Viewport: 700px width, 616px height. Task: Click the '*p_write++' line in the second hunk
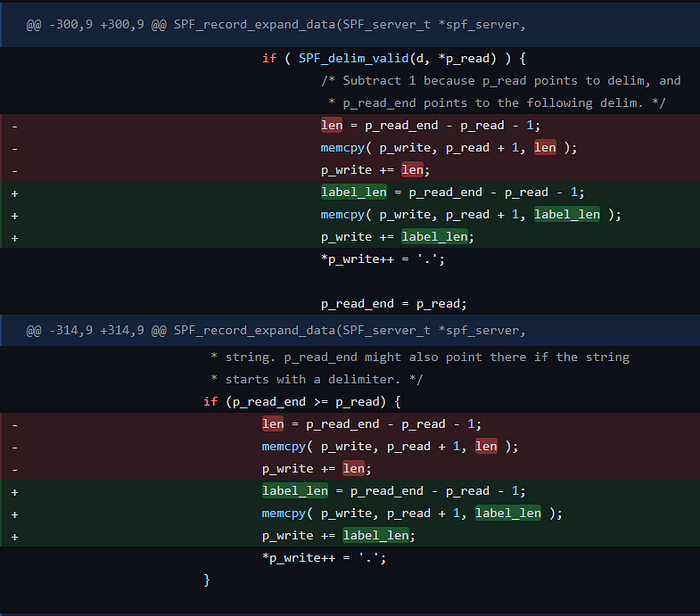click(x=324, y=558)
